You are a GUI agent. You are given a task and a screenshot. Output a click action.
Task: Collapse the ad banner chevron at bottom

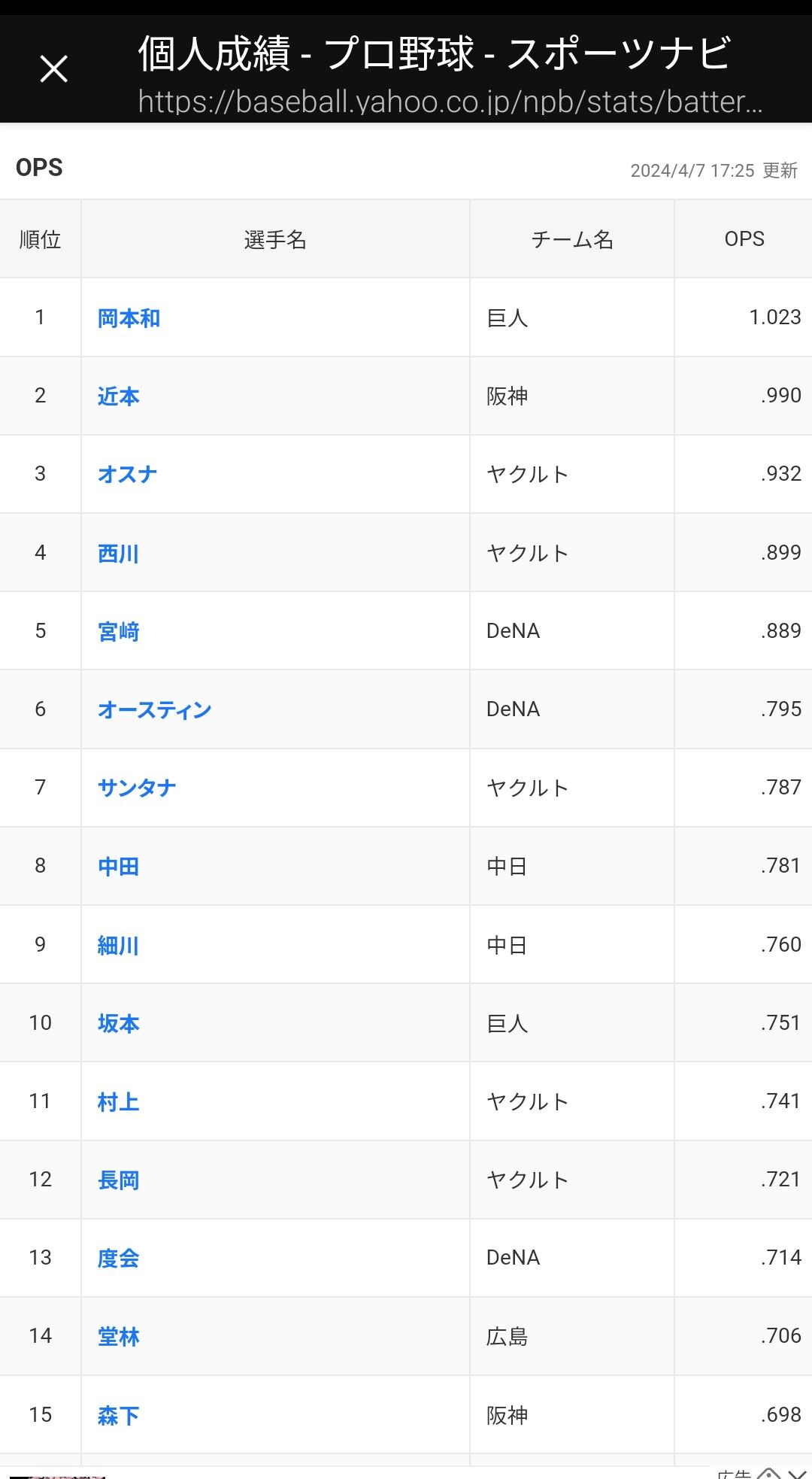tap(798, 1474)
